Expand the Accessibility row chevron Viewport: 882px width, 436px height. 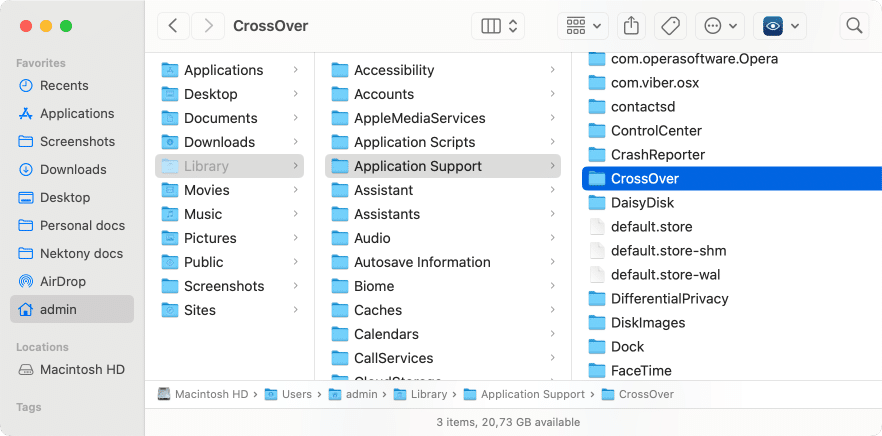tap(553, 70)
